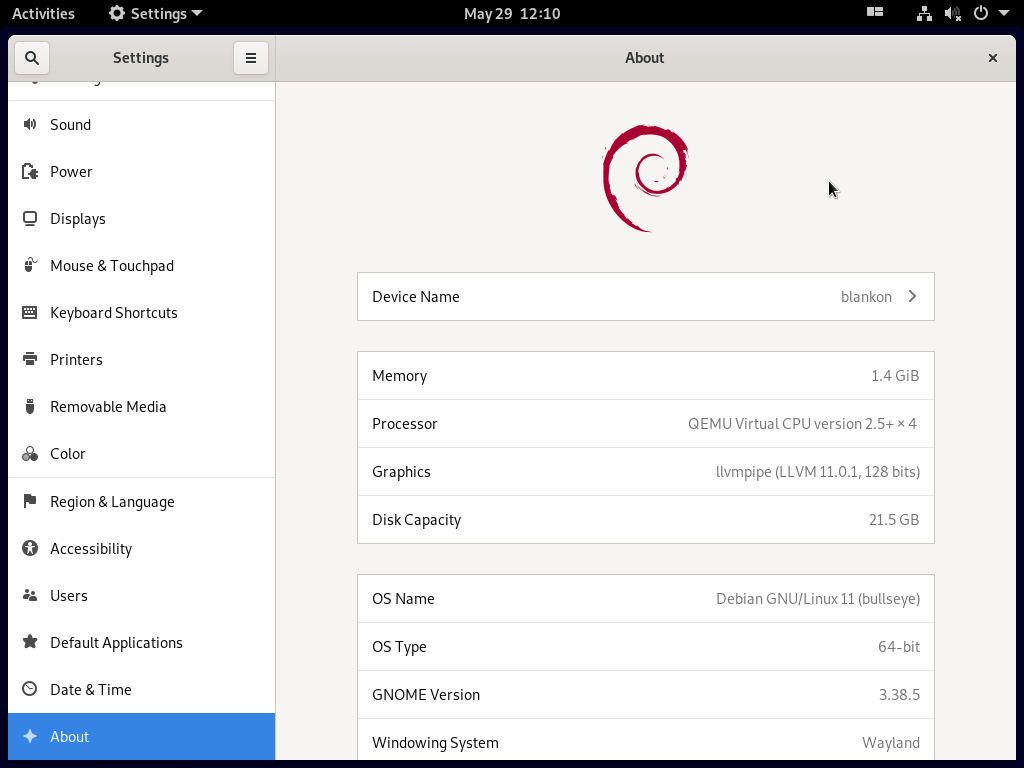The height and width of the screenshot is (768, 1024).
Task: Open Keyboard Shortcuts panel
Action: point(142,312)
